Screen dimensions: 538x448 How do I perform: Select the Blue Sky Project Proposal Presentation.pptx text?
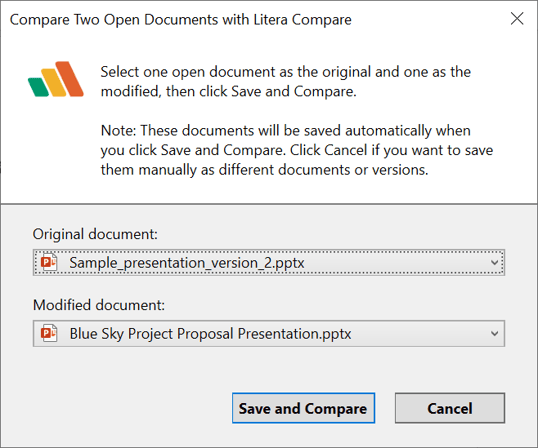tap(210, 334)
